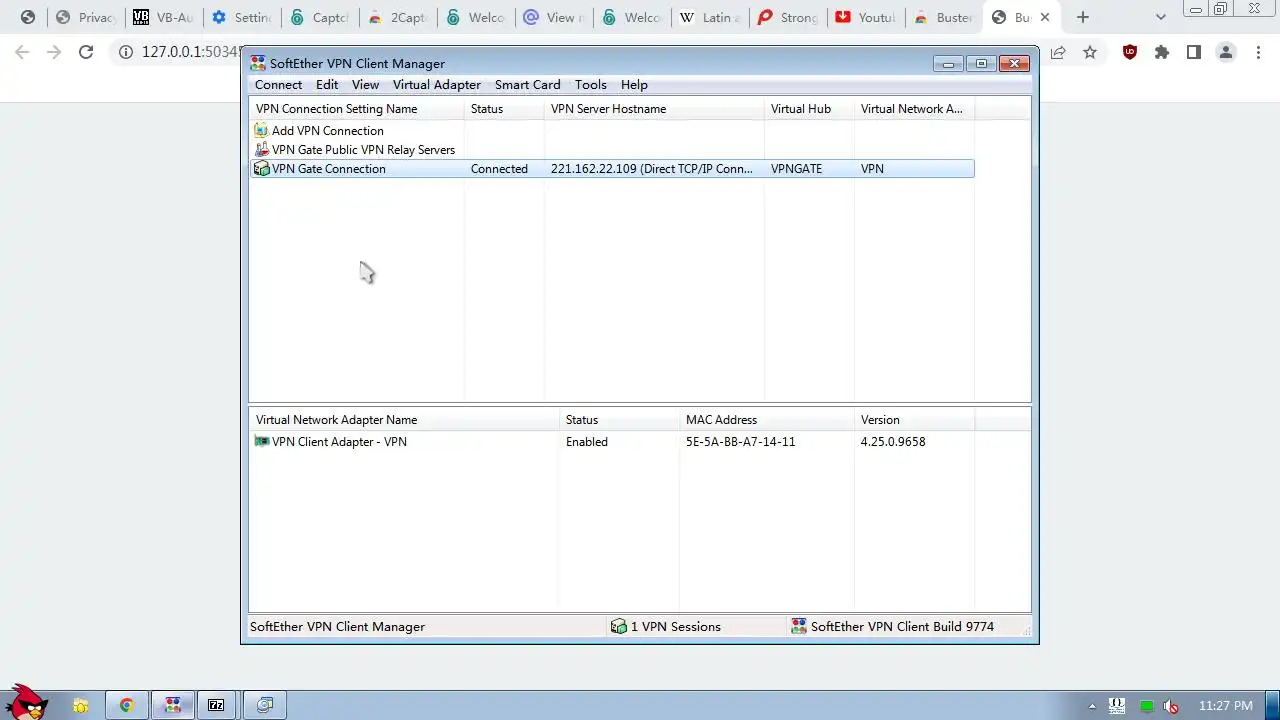
Task: Click the adapter version 4.25.0.9658
Action: tap(892, 441)
